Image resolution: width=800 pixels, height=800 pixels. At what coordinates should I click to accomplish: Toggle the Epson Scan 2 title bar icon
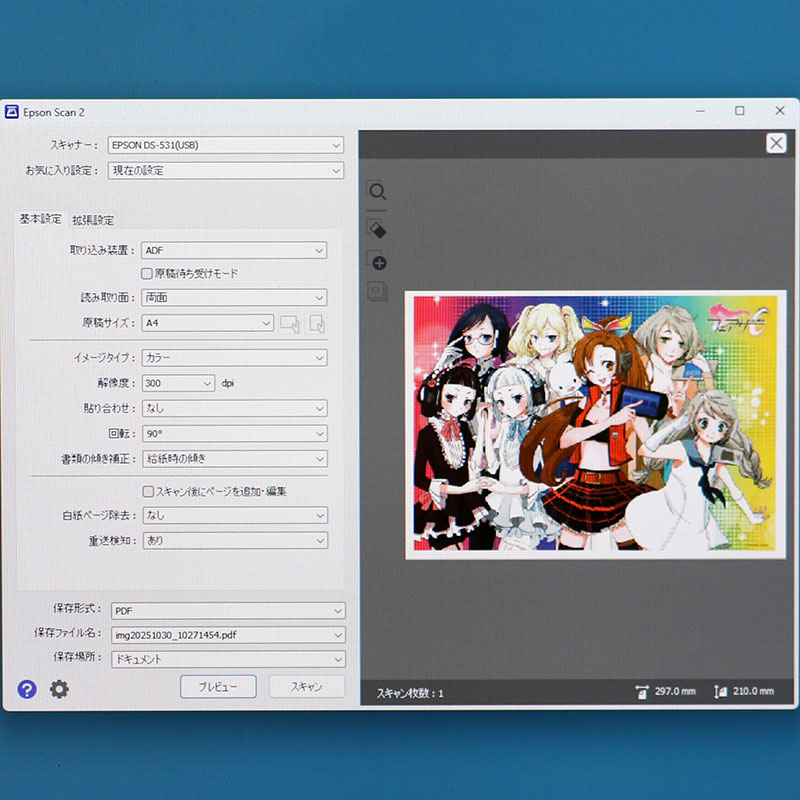click(11, 112)
